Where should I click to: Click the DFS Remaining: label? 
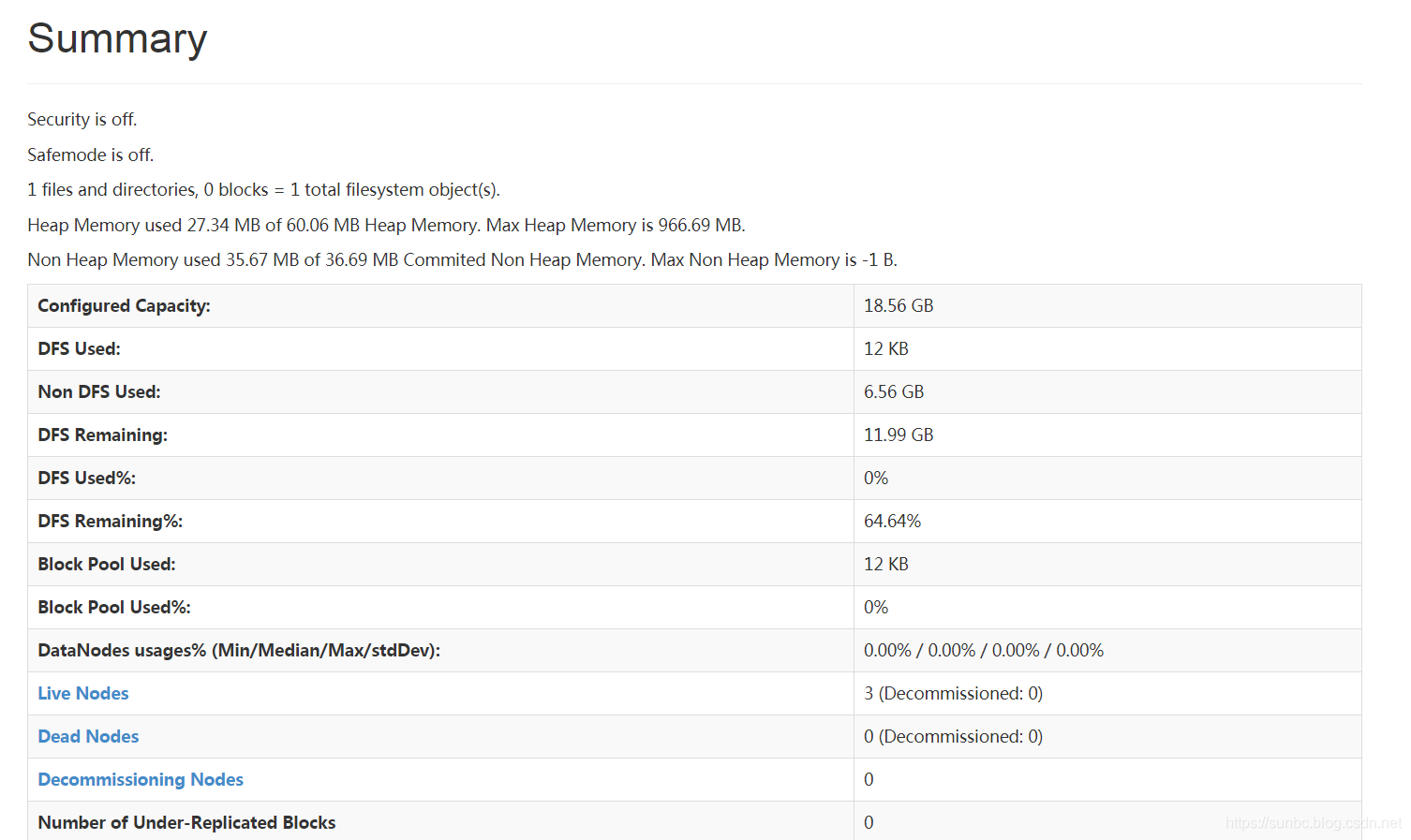tap(103, 435)
